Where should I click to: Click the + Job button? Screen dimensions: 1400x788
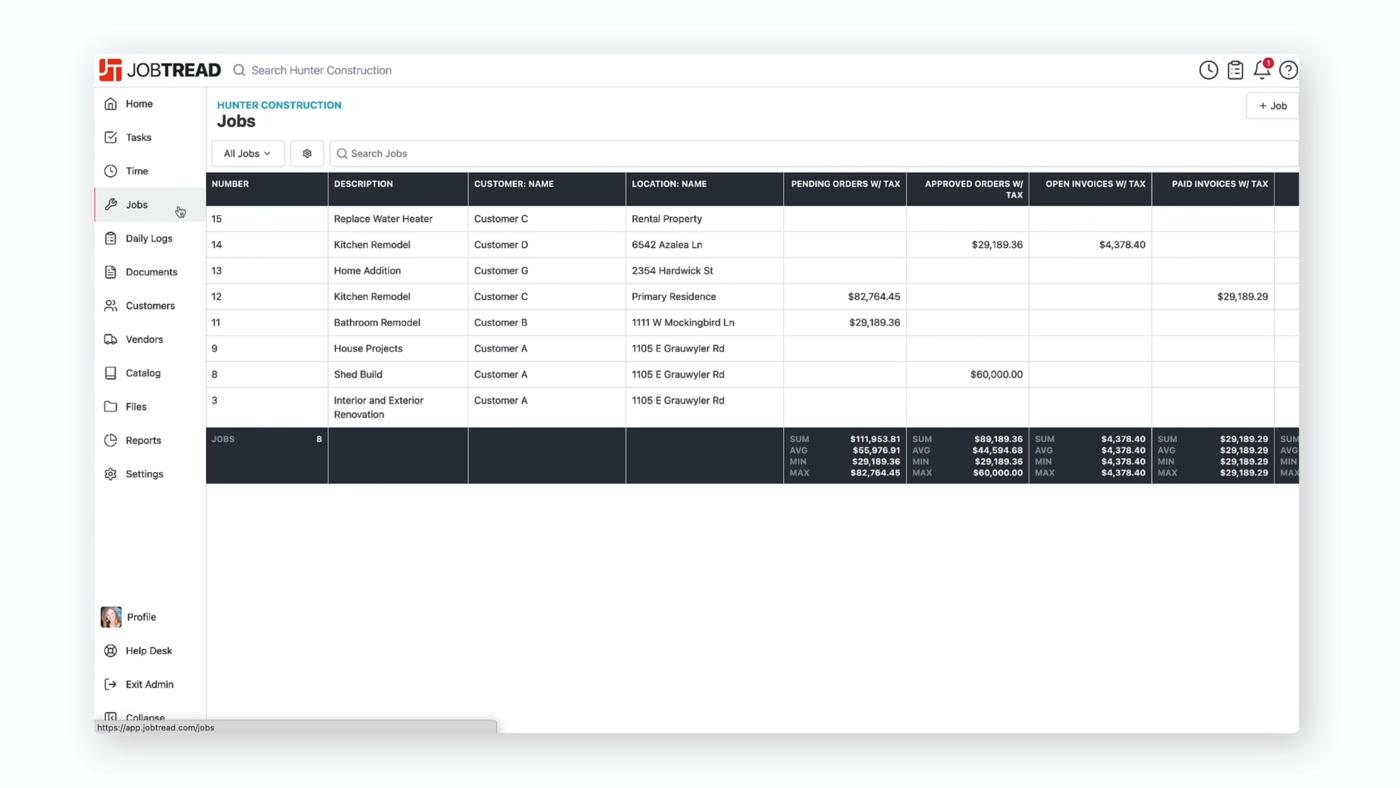pos(1272,106)
